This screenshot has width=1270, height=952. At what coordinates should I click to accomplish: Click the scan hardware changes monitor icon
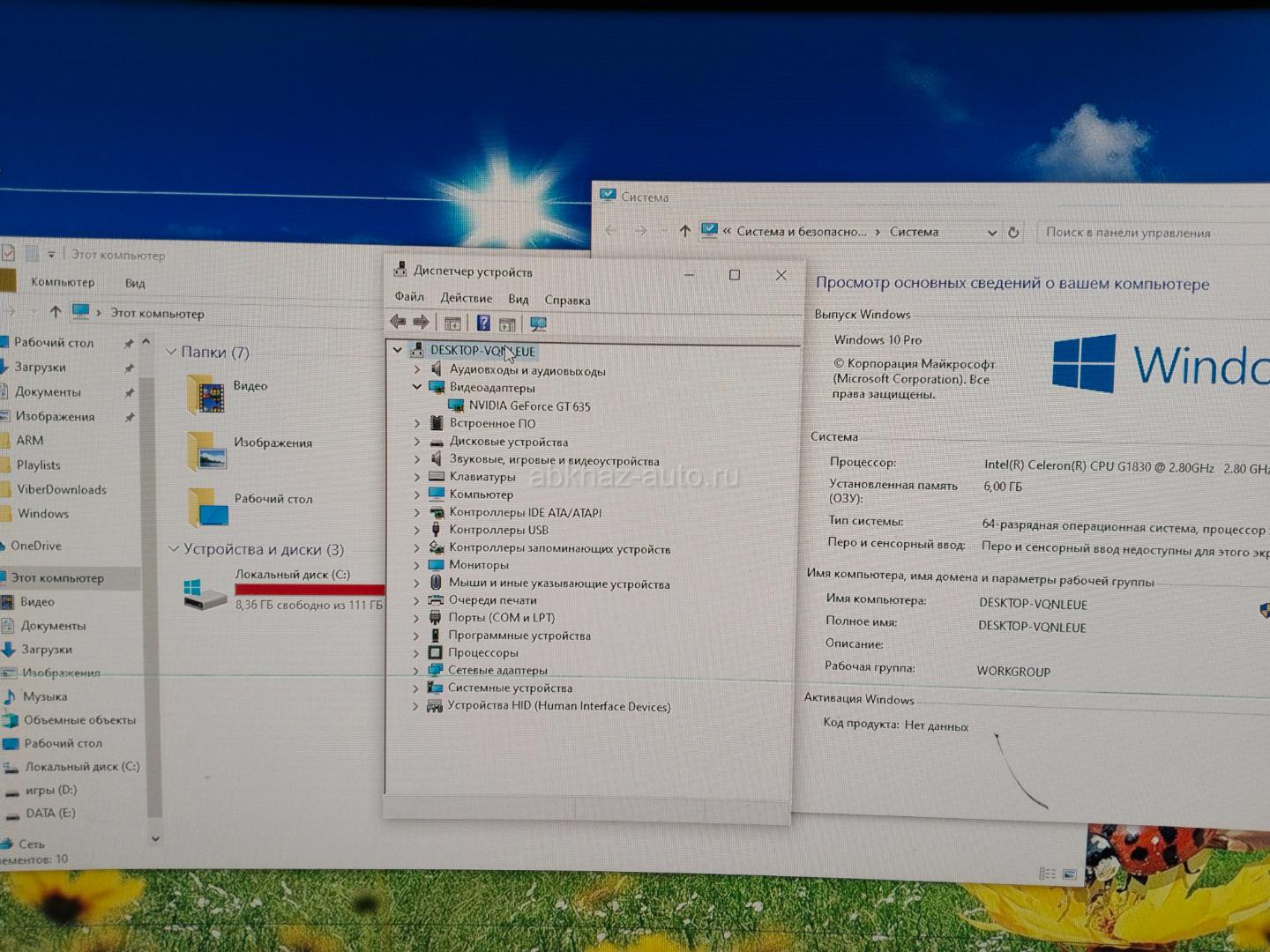click(x=538, y=324)
